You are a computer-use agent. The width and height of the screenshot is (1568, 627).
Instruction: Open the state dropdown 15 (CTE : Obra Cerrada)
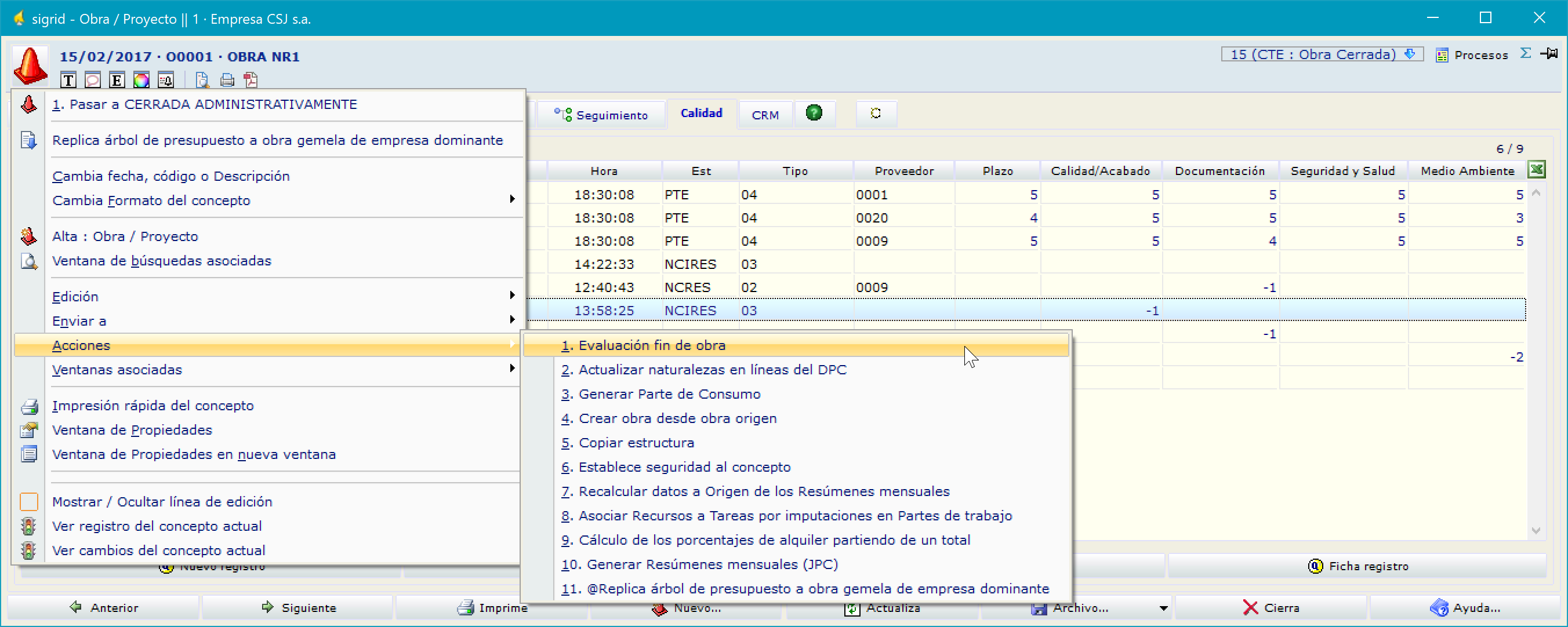[1322, 54]
